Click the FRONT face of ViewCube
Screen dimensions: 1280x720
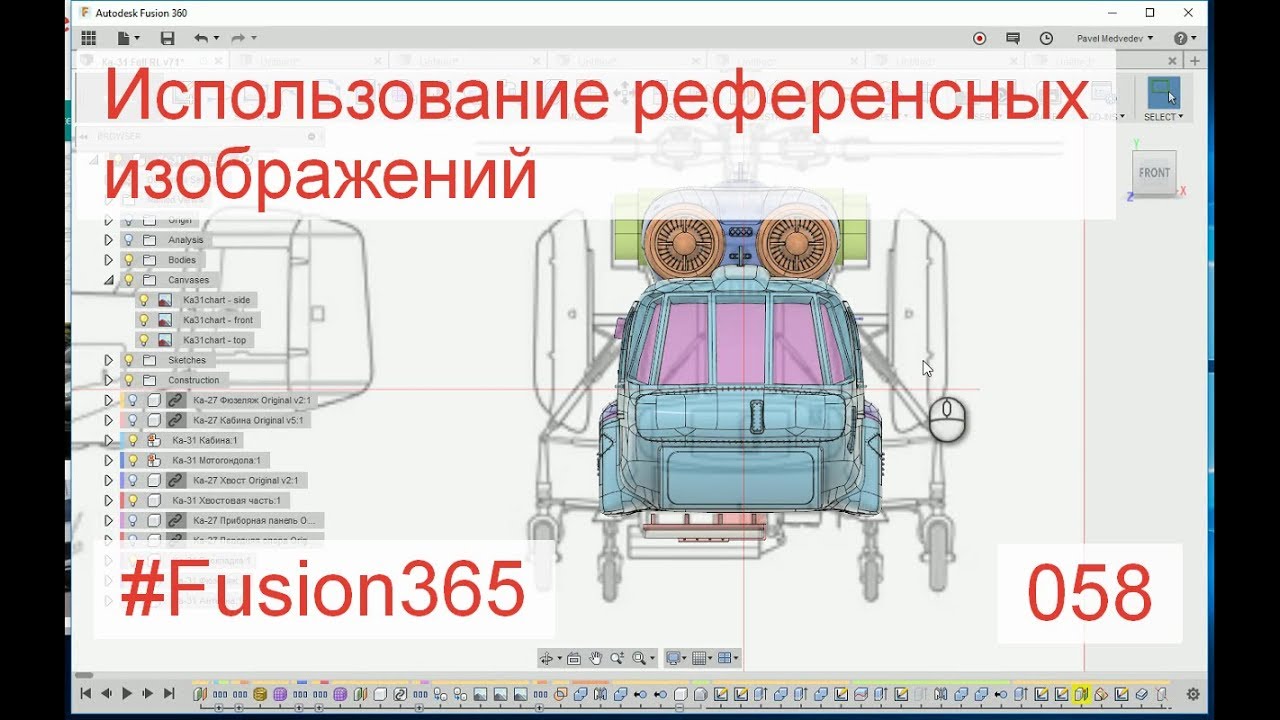click(x=1154, y=173)
